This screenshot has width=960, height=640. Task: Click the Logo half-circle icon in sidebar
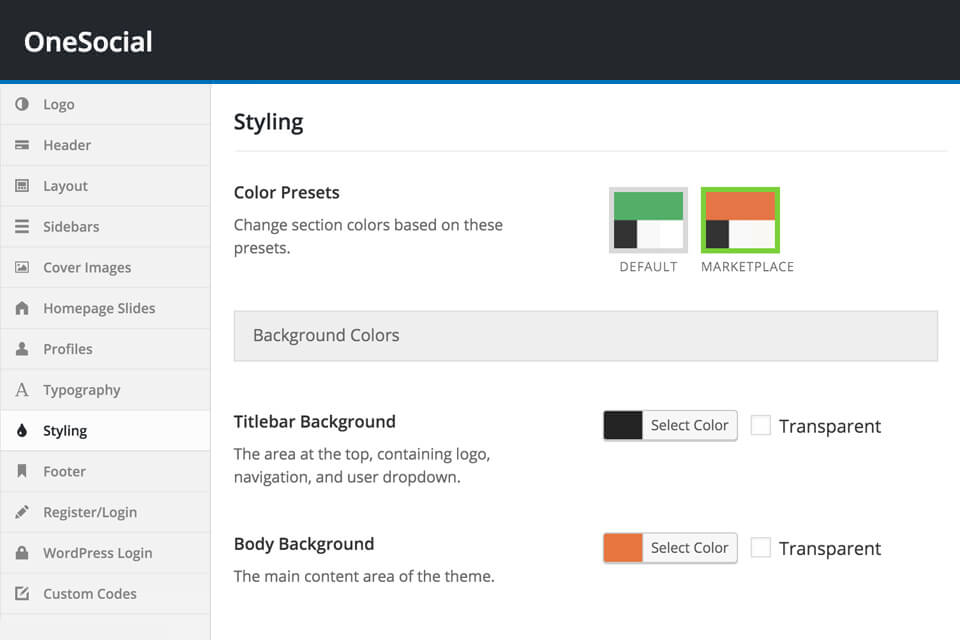(22, 104)
